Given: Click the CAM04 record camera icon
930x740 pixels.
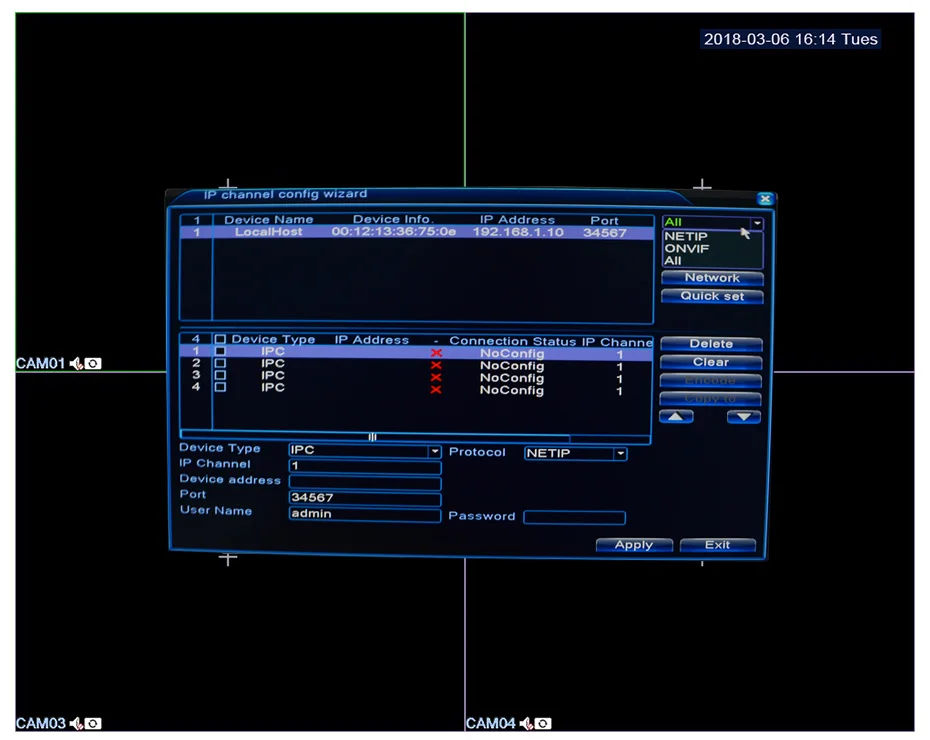Looking at the screenshot, I should click(543, 723).
